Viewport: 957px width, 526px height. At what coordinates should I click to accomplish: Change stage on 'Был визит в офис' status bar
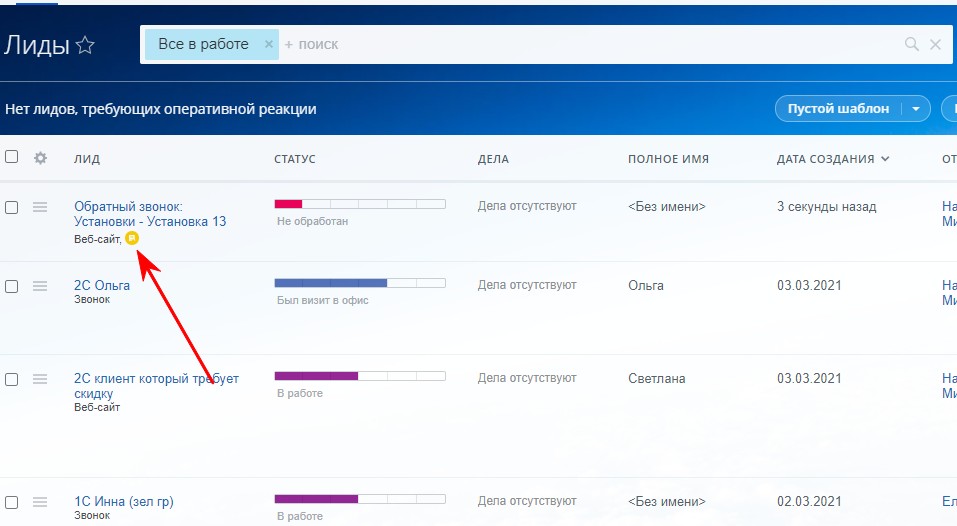[360, 283]
